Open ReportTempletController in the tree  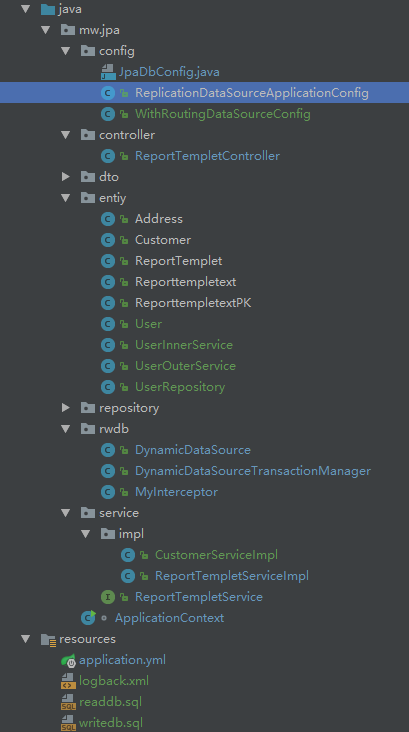click(207, 156)
